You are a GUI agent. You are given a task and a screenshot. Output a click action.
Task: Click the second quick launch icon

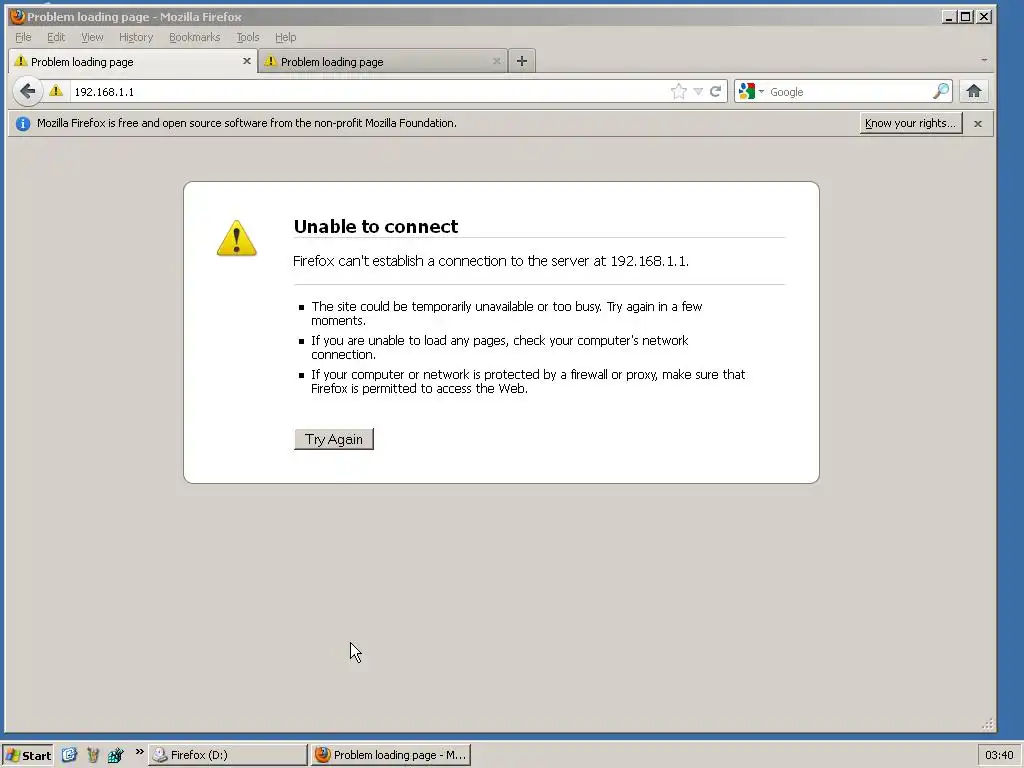click(93, 755)
